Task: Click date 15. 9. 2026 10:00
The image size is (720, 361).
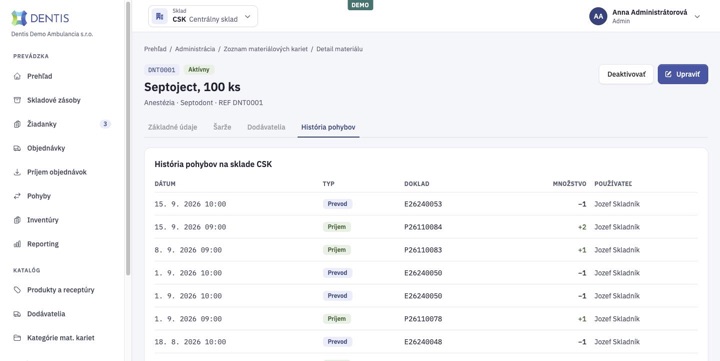Action: click(190, 204)
